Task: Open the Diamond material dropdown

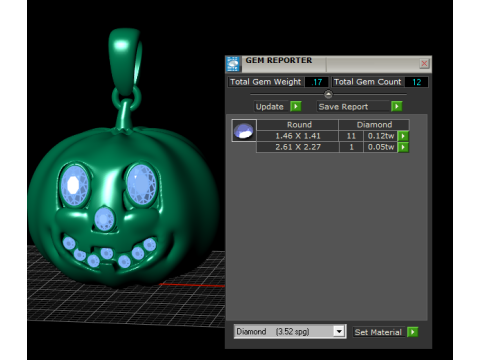Action: click(339, 331)
